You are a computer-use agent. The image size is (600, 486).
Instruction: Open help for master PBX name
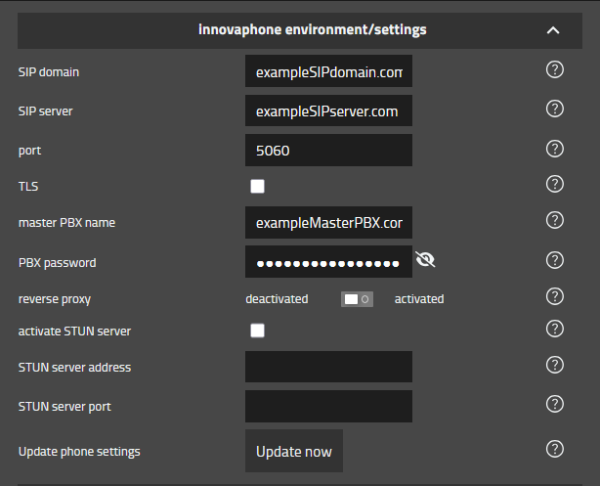coord(554,220)
